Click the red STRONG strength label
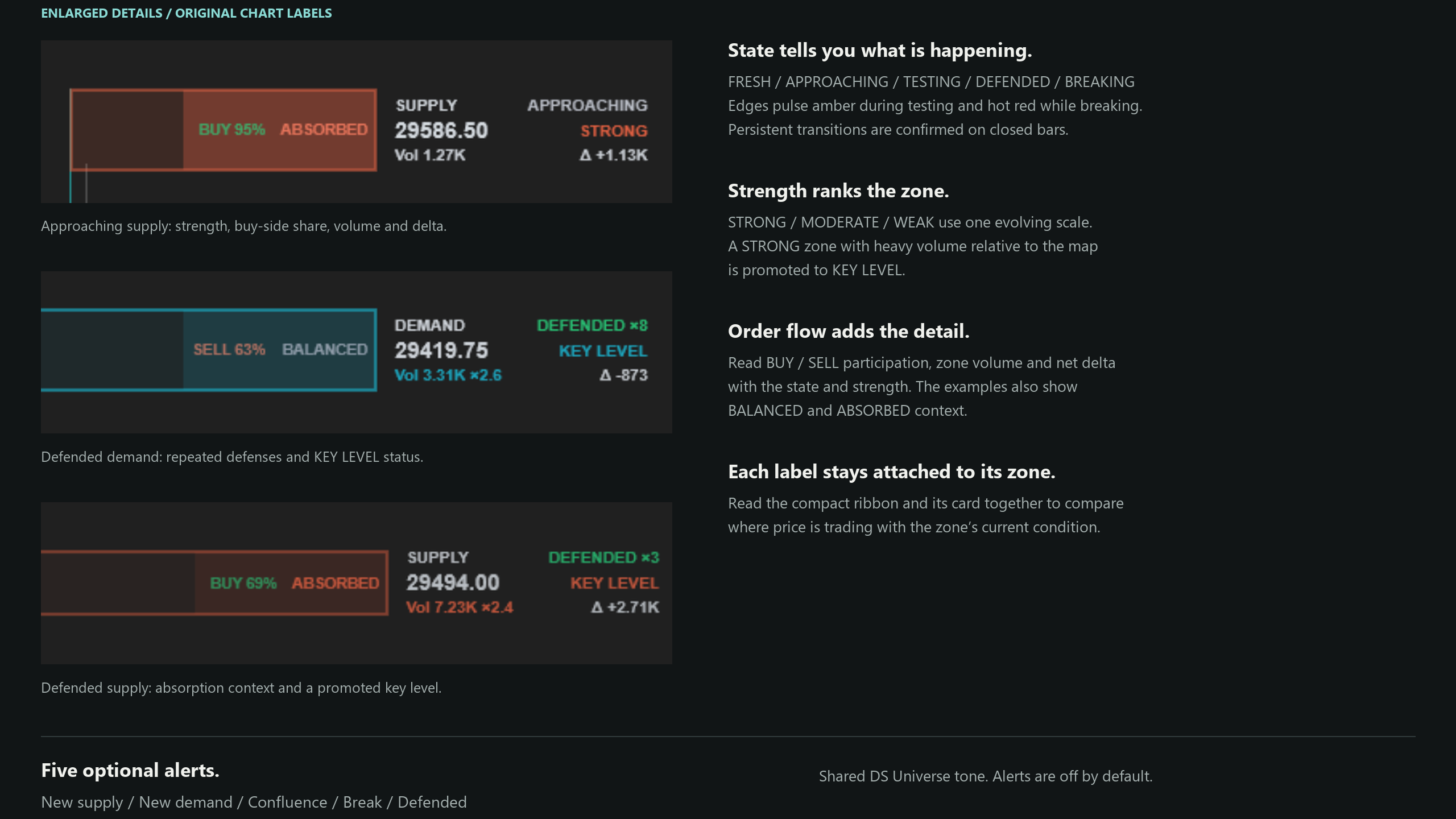Screen dimensions: 1456x819 (614, 131)
